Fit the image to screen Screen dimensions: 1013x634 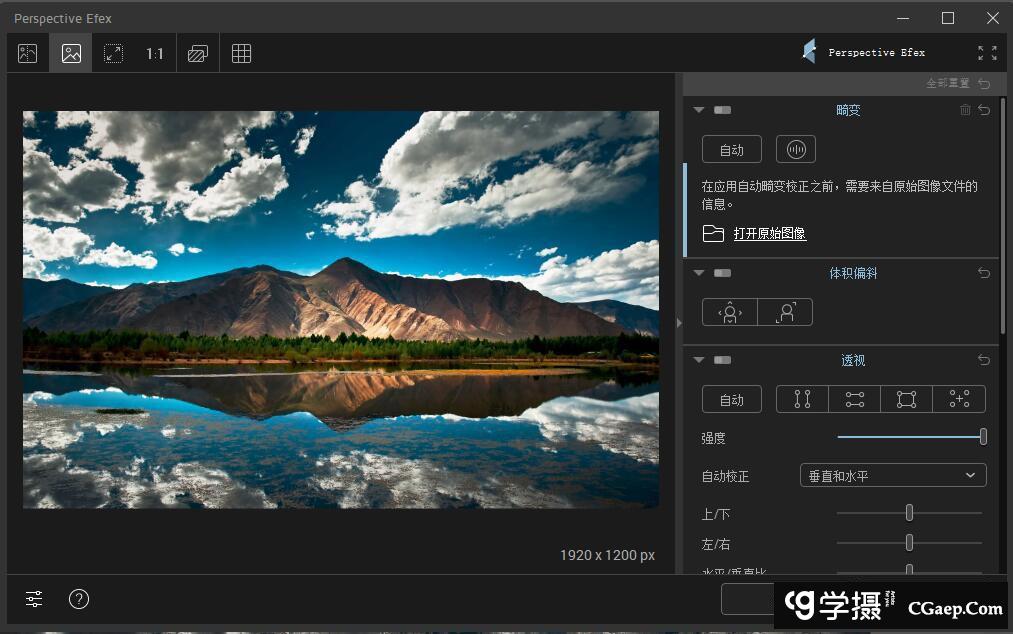pos(114,54)
